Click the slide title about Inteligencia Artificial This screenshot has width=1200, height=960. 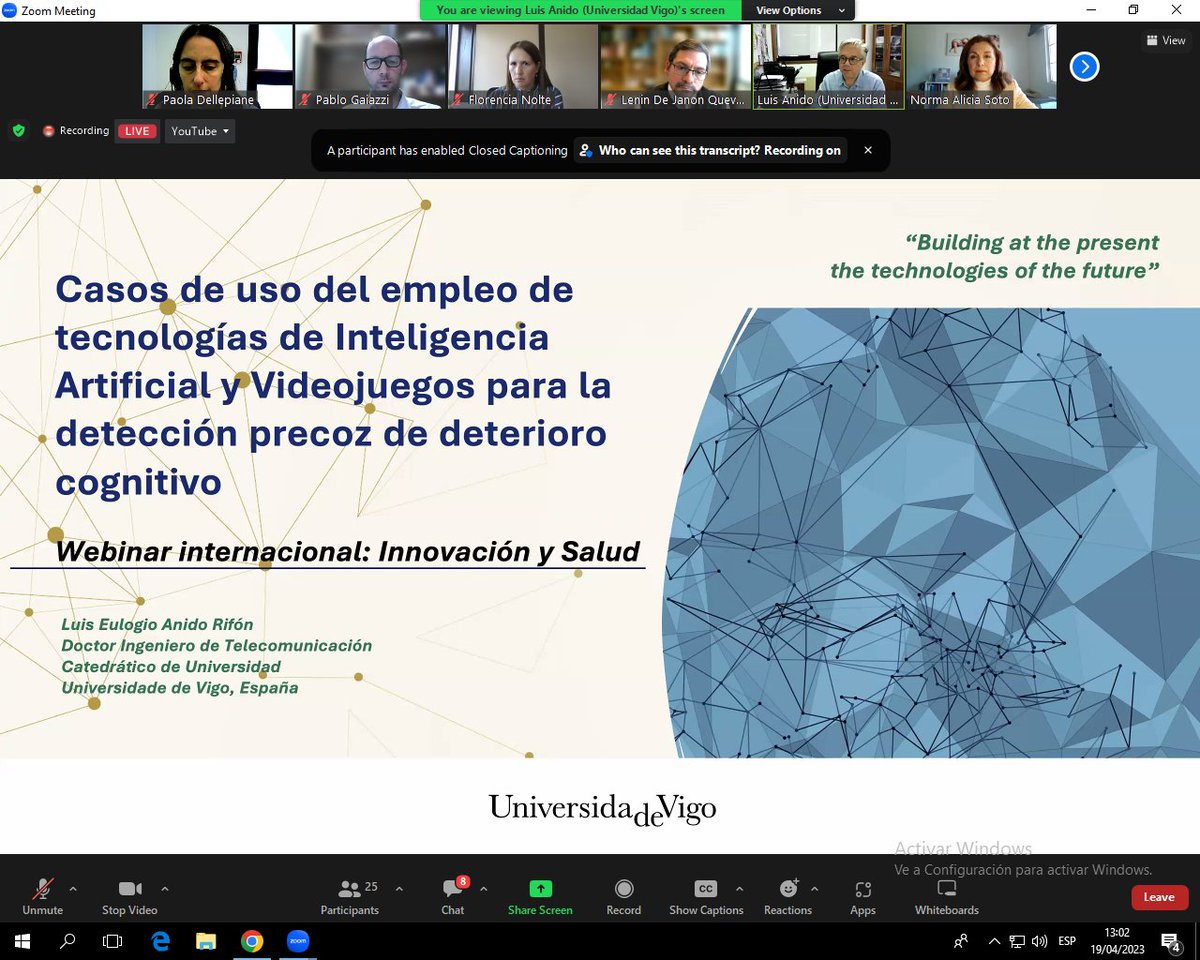334,385
